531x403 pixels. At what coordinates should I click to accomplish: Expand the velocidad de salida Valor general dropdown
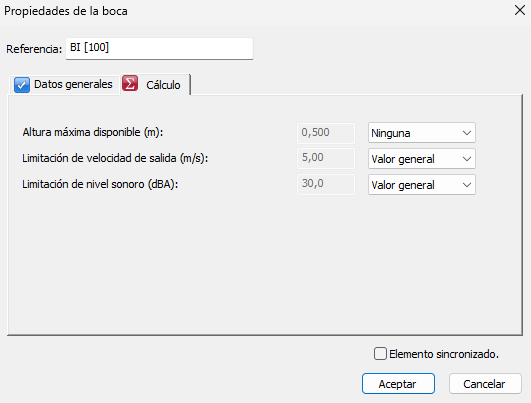point(422,159)
